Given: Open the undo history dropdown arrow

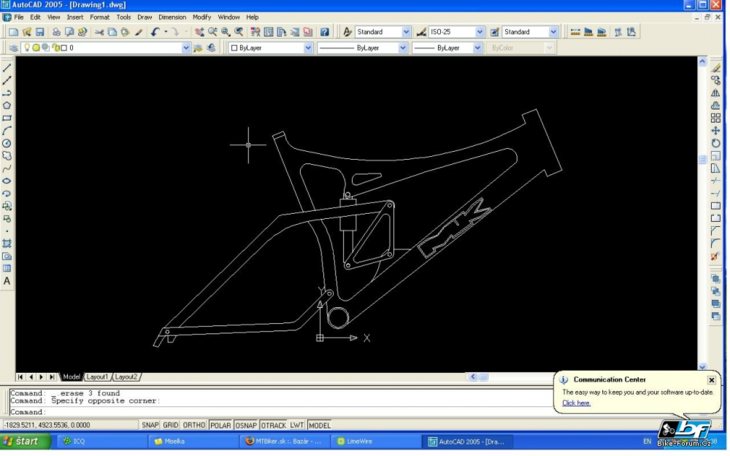Looking at the screenshot, I should coord(166,32).
